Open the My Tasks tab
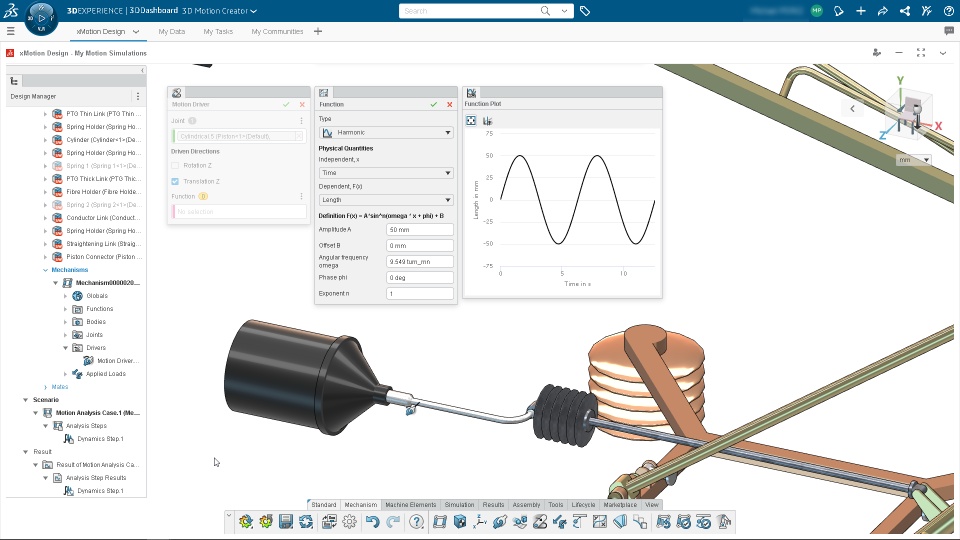Viewport: 960px width, 540px height. pyautogui.click(x=218, y=31)
